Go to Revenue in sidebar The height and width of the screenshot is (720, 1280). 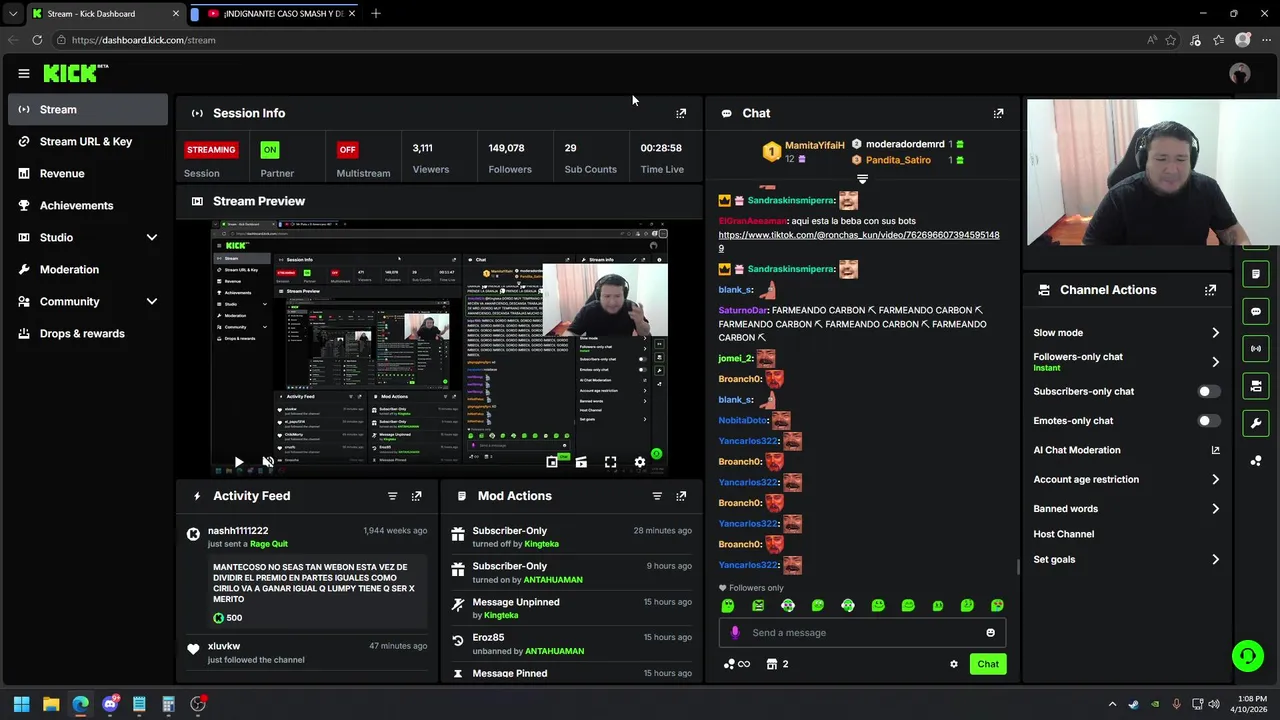pyautogui.click(x=88, y=173)
